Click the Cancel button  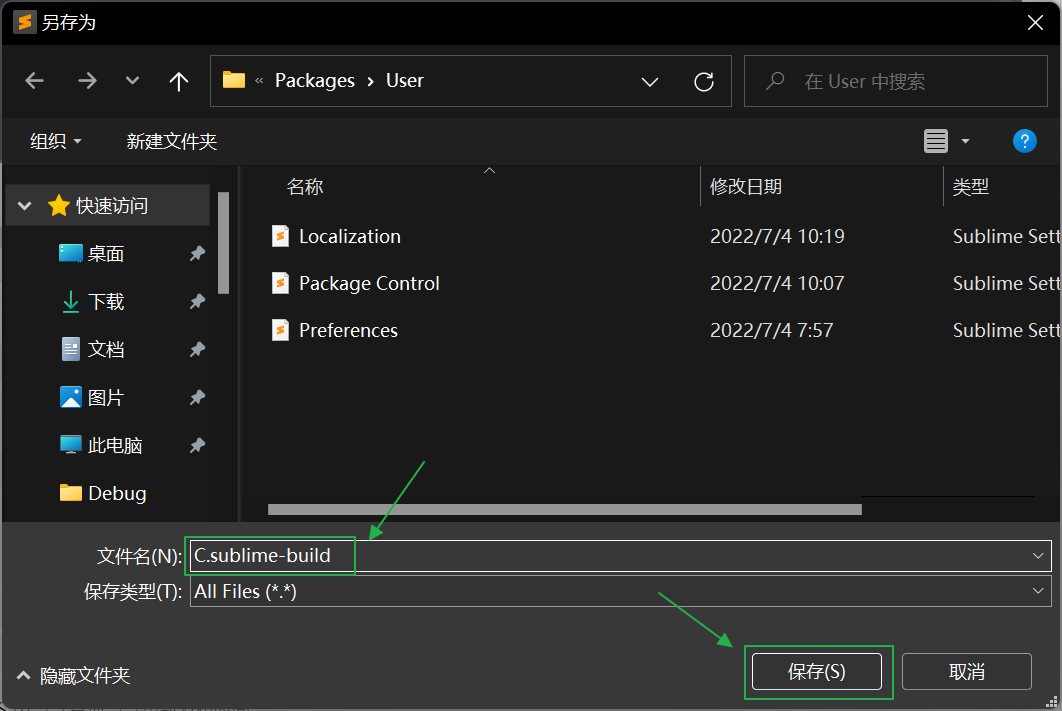point(966,672)
